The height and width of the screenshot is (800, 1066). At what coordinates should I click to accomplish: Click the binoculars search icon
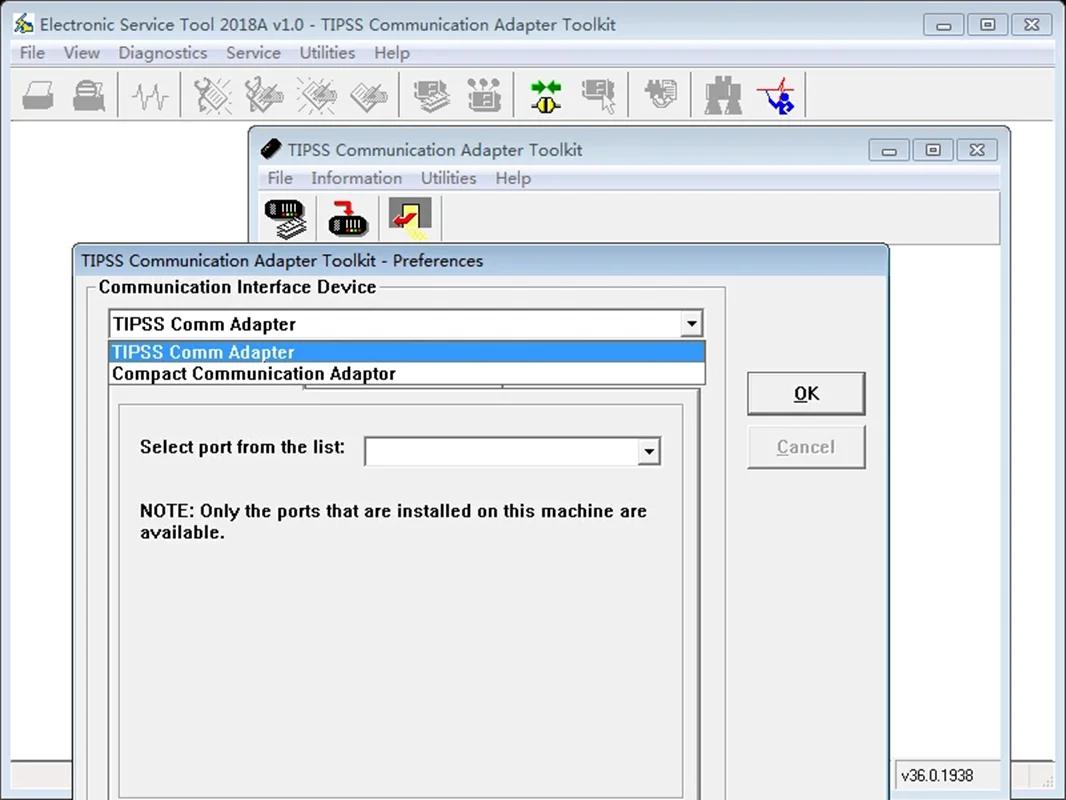[x=723, y=95]
